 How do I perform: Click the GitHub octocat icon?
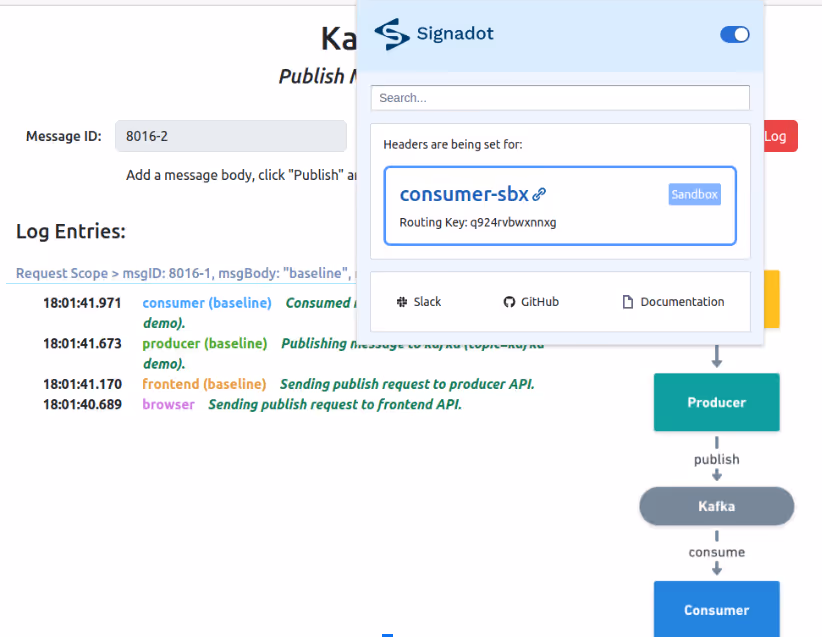click(509, 302)
